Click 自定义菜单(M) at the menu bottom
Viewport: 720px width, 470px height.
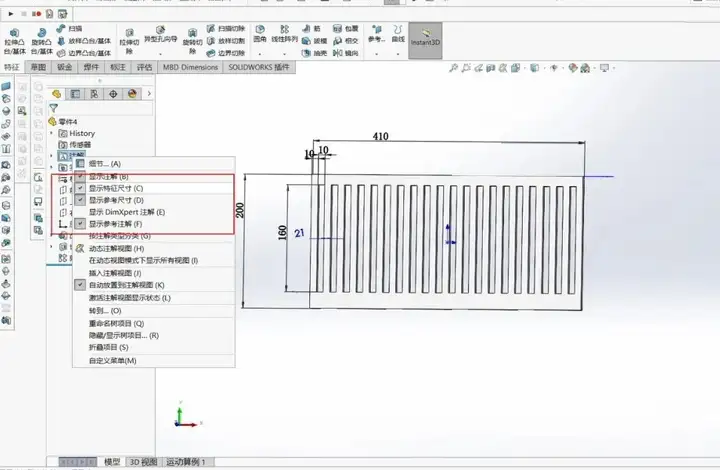coord(112,360)
